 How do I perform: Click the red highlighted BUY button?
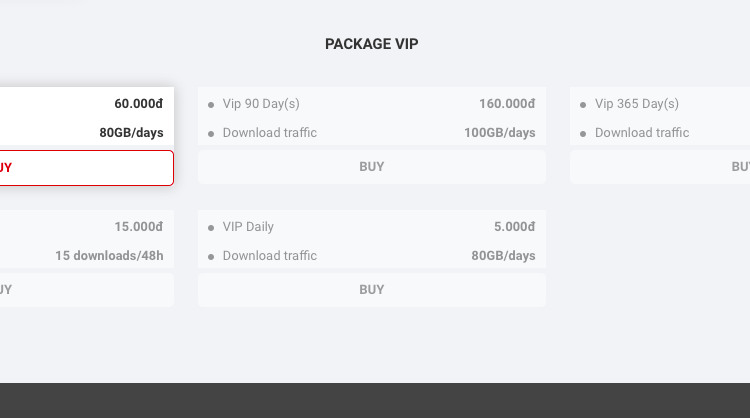pos(87,168)
